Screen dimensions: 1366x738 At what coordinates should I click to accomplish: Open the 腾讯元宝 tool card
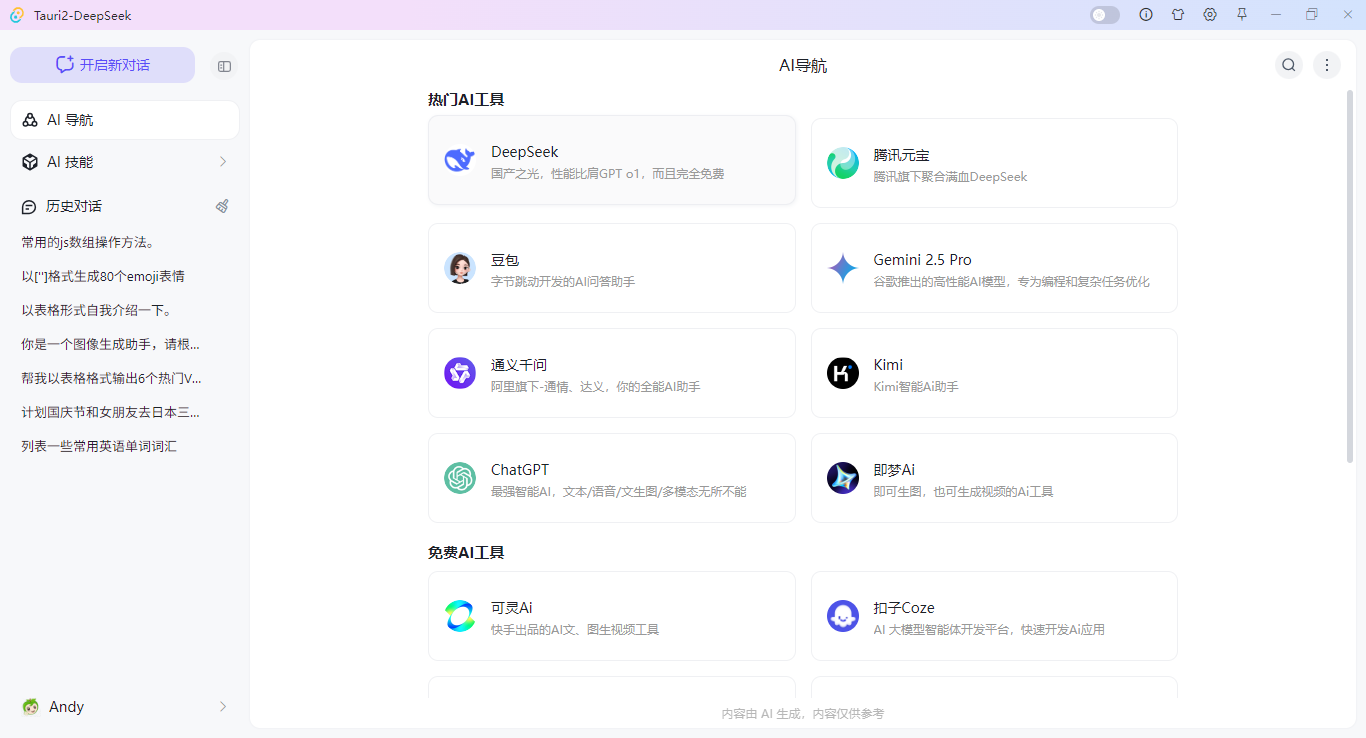coord(994,162)
